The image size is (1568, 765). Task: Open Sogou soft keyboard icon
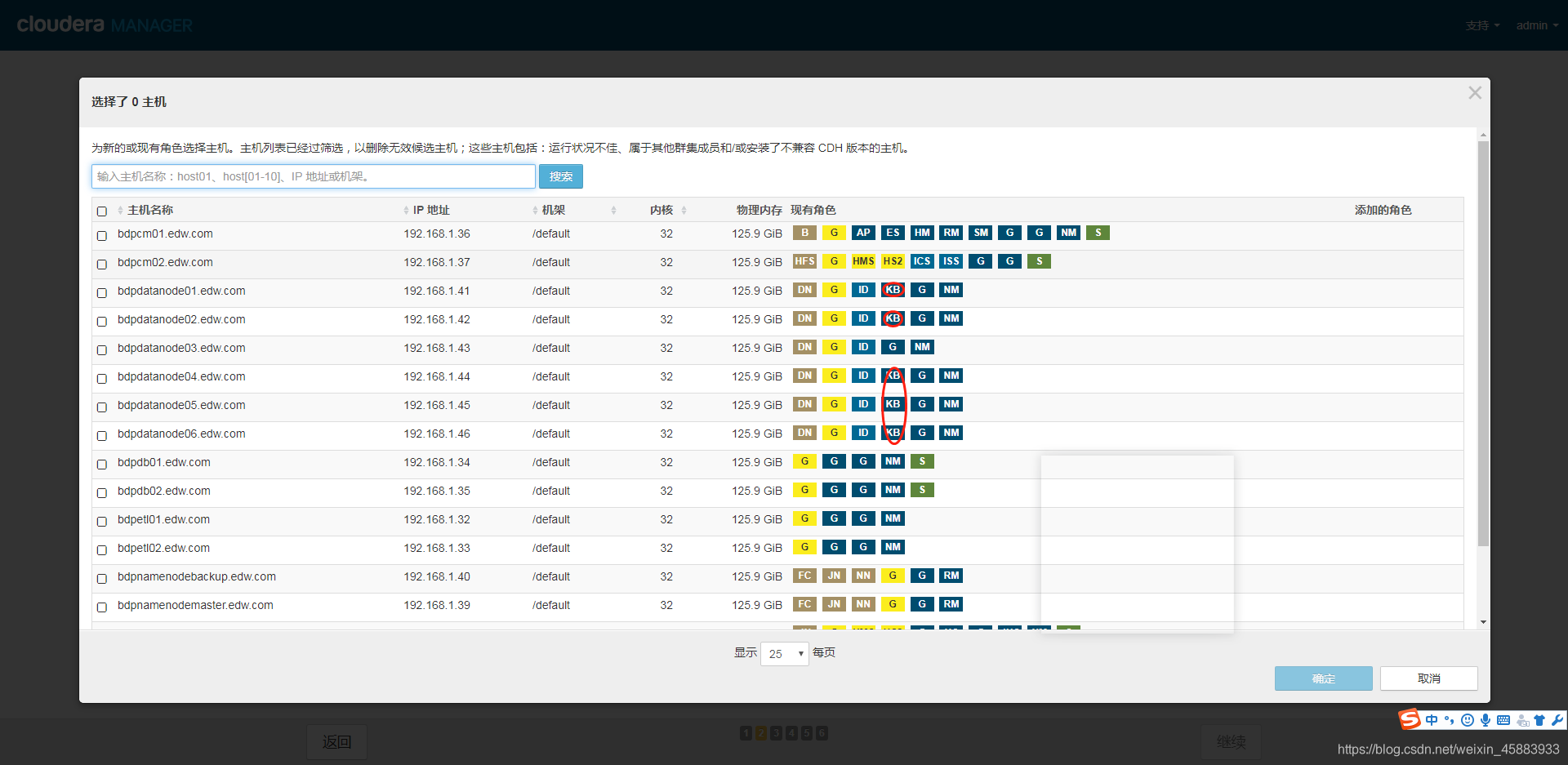pyautogui.click(x=1503, y=720)
